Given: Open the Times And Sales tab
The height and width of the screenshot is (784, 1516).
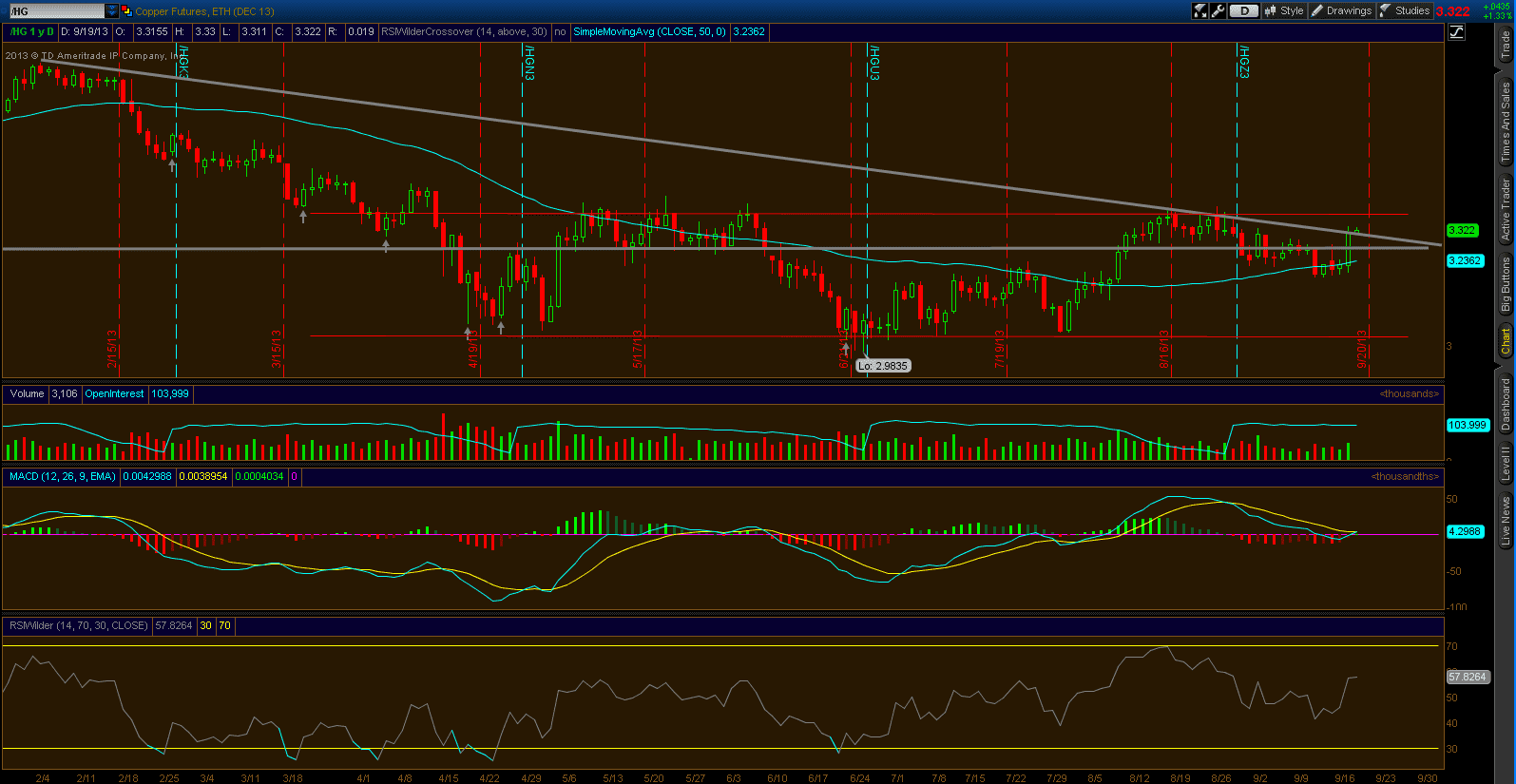Looking at the screenshot, I should pyautogui.click(x=1506, y=121).
